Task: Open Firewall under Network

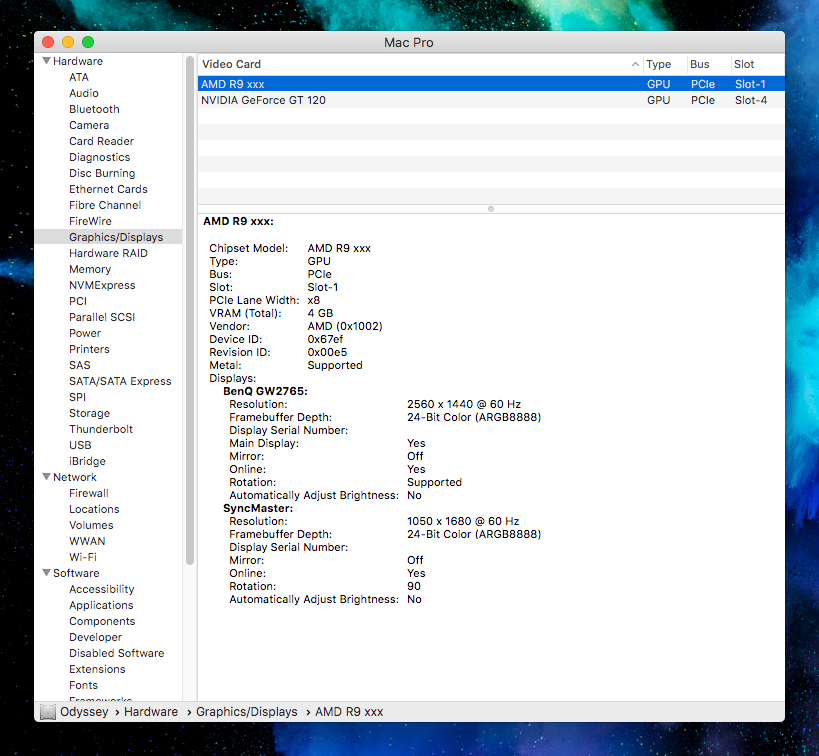Action: click(x=89, y=493)
